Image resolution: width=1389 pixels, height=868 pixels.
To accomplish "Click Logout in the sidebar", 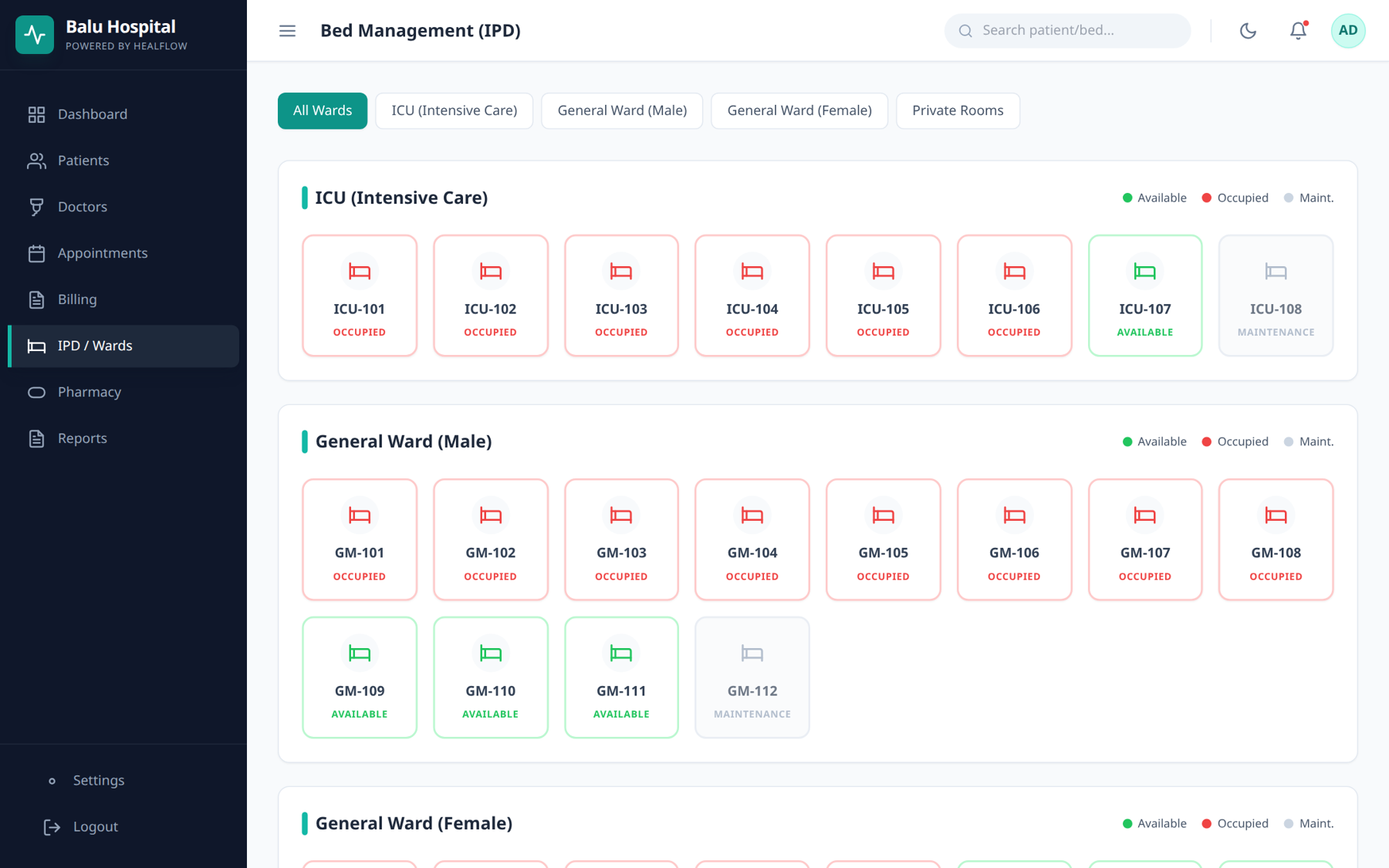I will tap(123, 827).
